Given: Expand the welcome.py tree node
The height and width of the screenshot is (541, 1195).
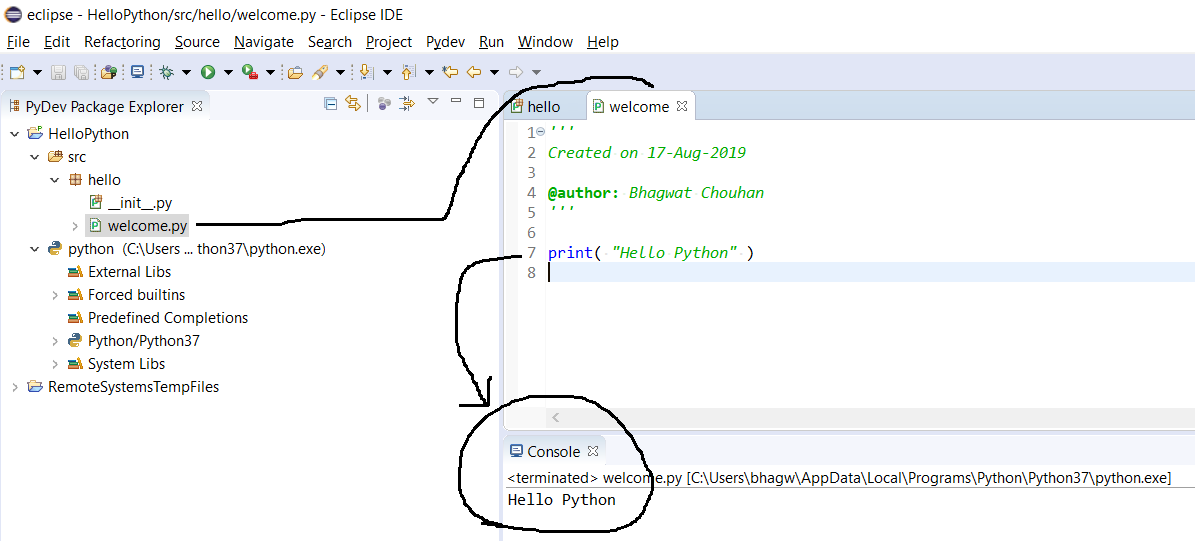Looking at the screenshot, I should click(75, 226).
